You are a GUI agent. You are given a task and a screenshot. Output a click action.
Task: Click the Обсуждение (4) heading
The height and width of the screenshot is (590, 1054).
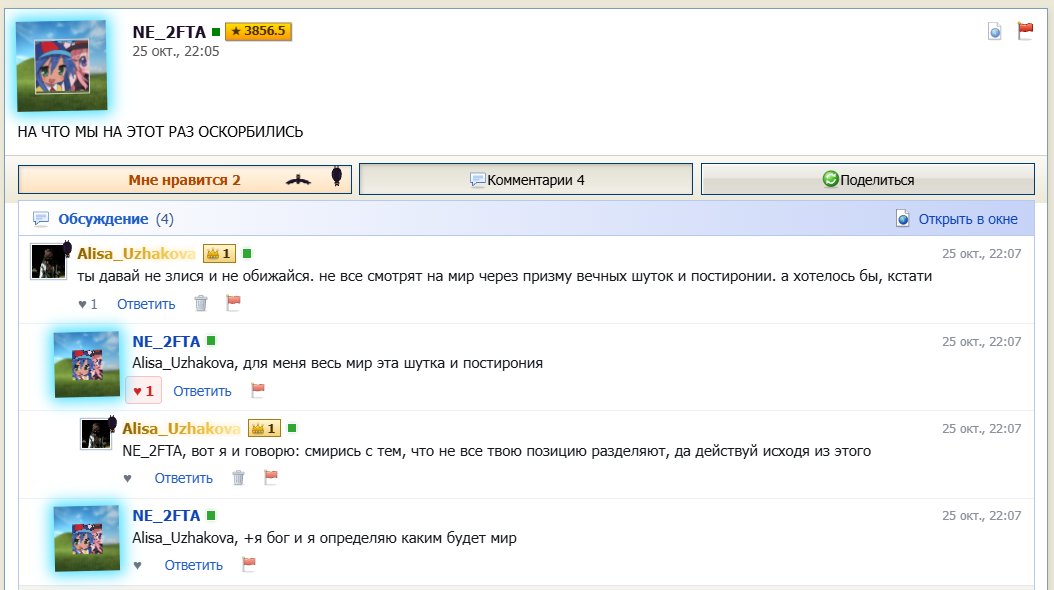[x=116, y=219]
